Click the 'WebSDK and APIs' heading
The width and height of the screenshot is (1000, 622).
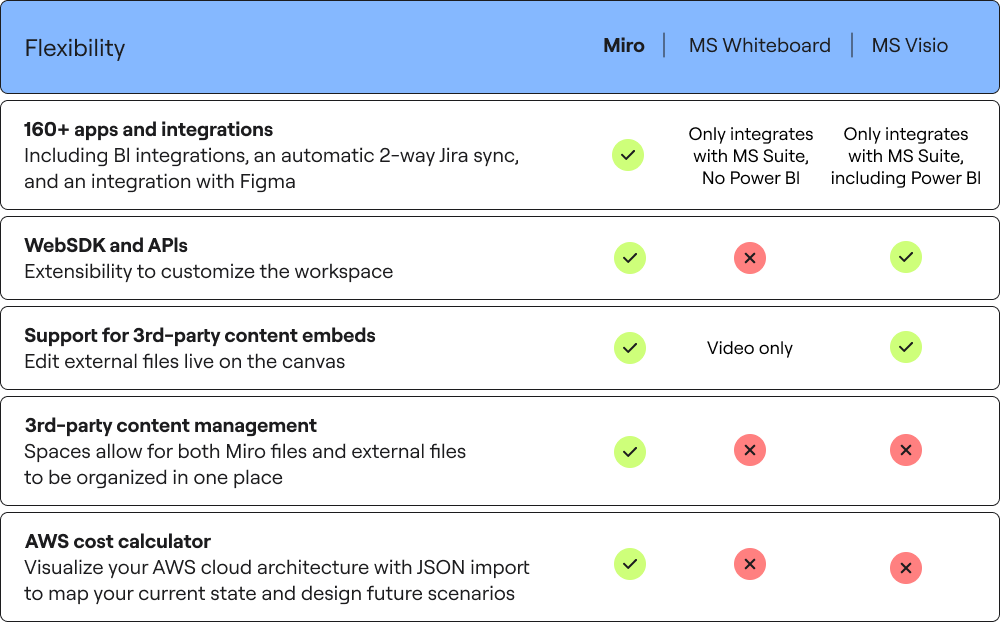(106, 245)
